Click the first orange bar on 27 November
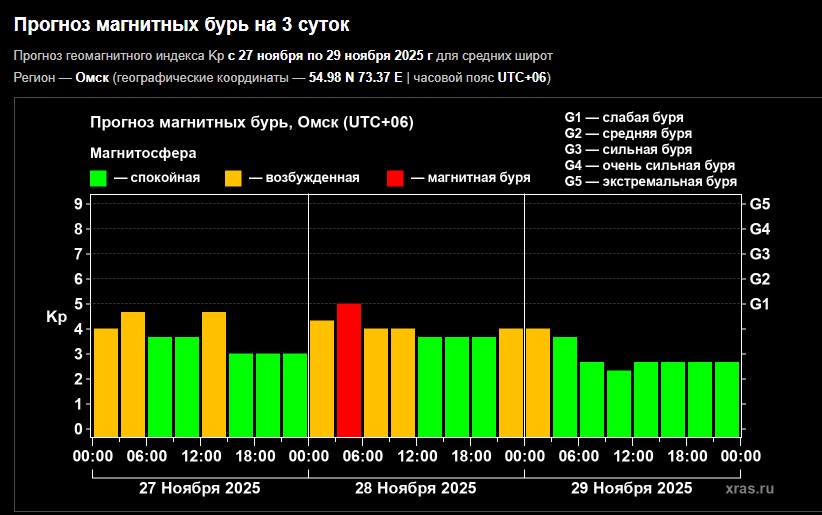822x515 pixels. pyautogui.click(x=106, y=382)
